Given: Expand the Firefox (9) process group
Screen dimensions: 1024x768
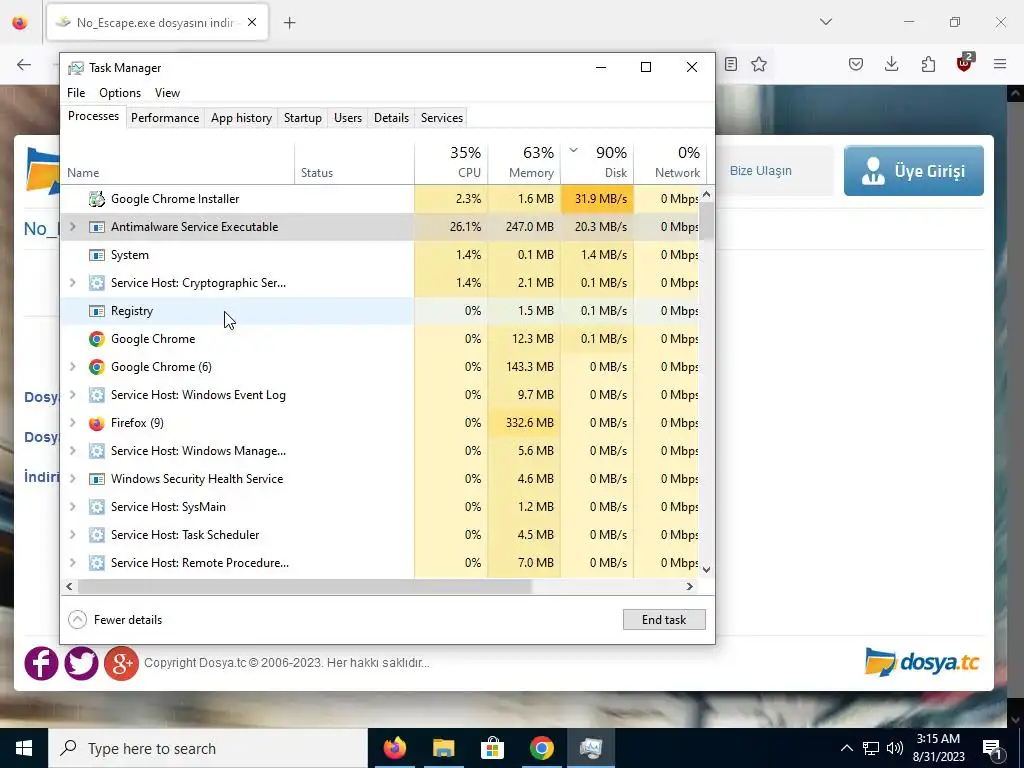Looking at the screenshot, I should (x=72, y=423).
